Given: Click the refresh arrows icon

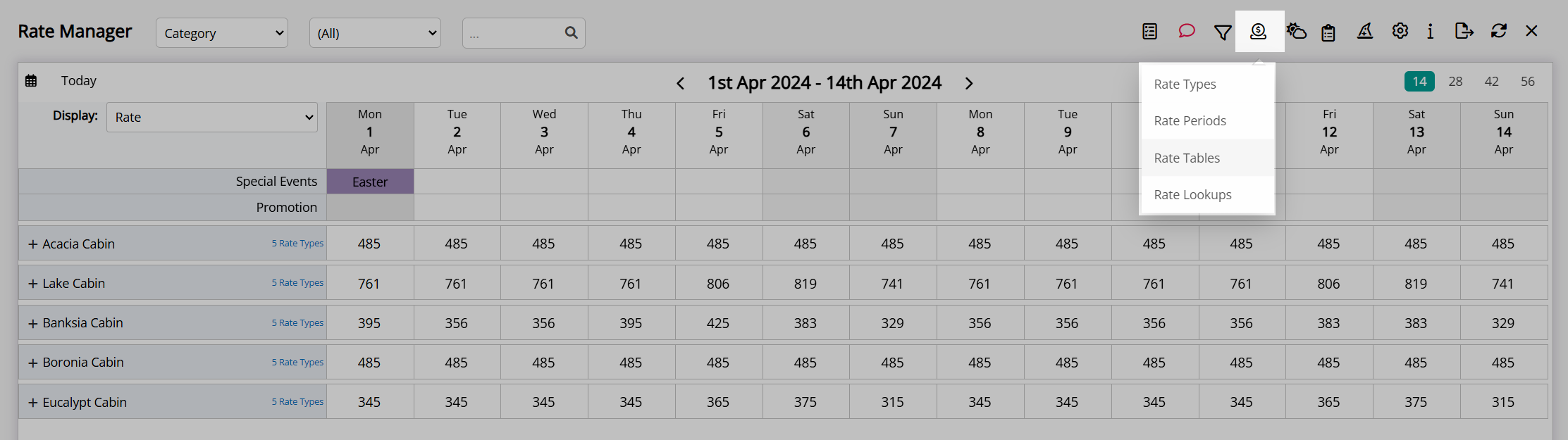Looking at the screenshot, I should tap(1499, 31).
